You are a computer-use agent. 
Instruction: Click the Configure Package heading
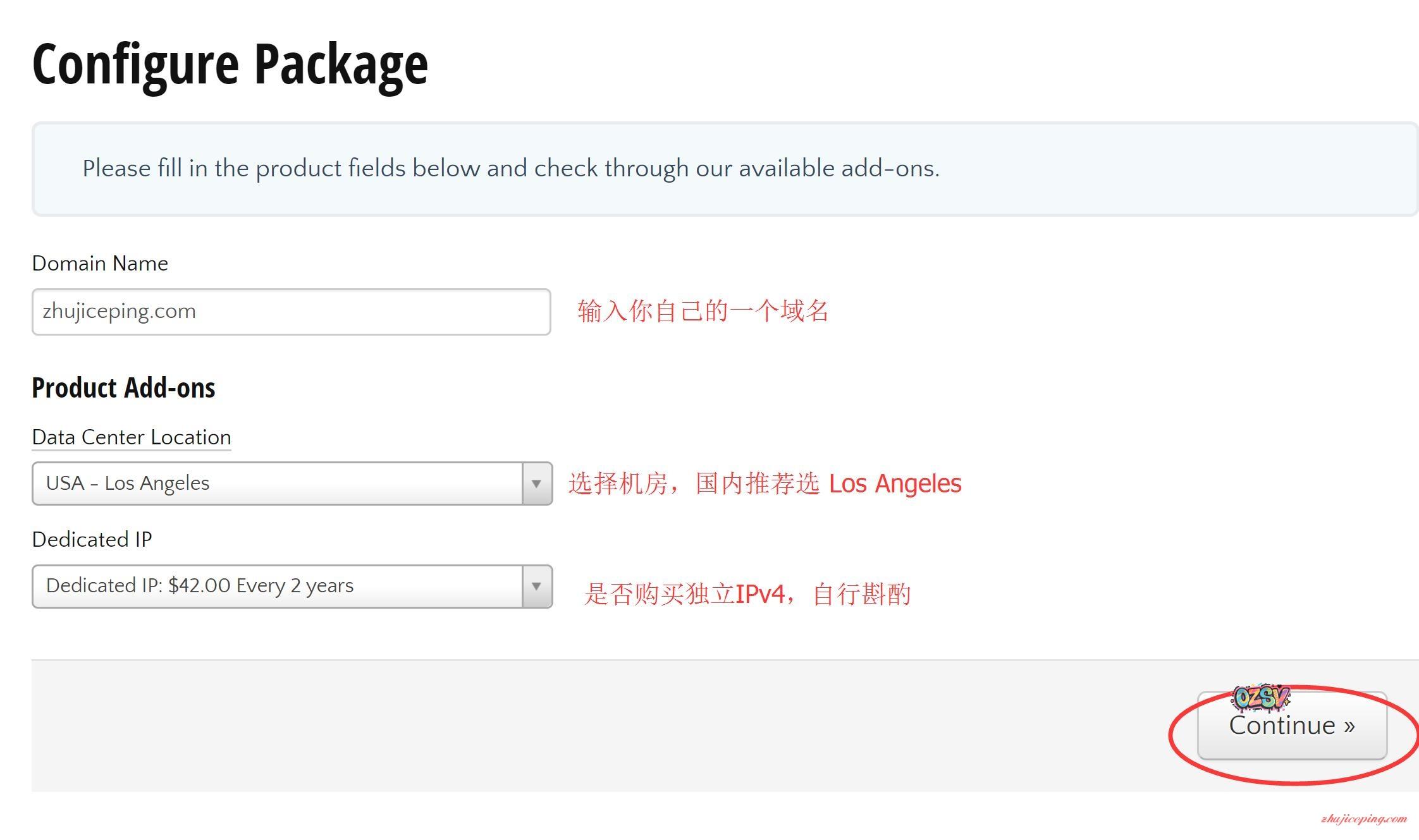point(230,64)
